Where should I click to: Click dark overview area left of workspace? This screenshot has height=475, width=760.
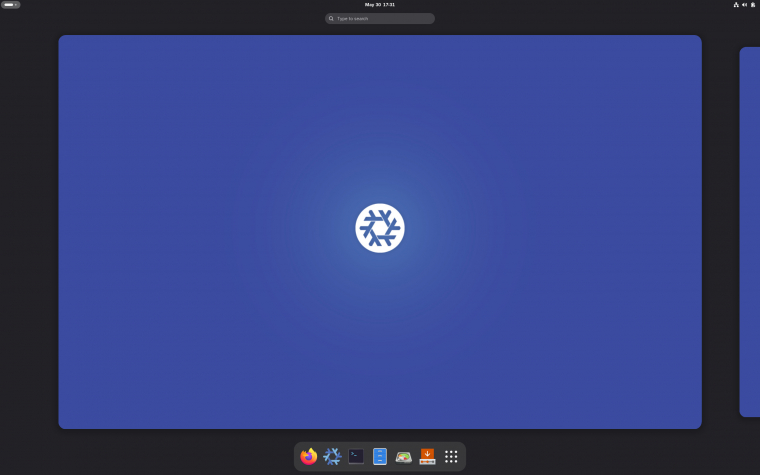(29, 232)
